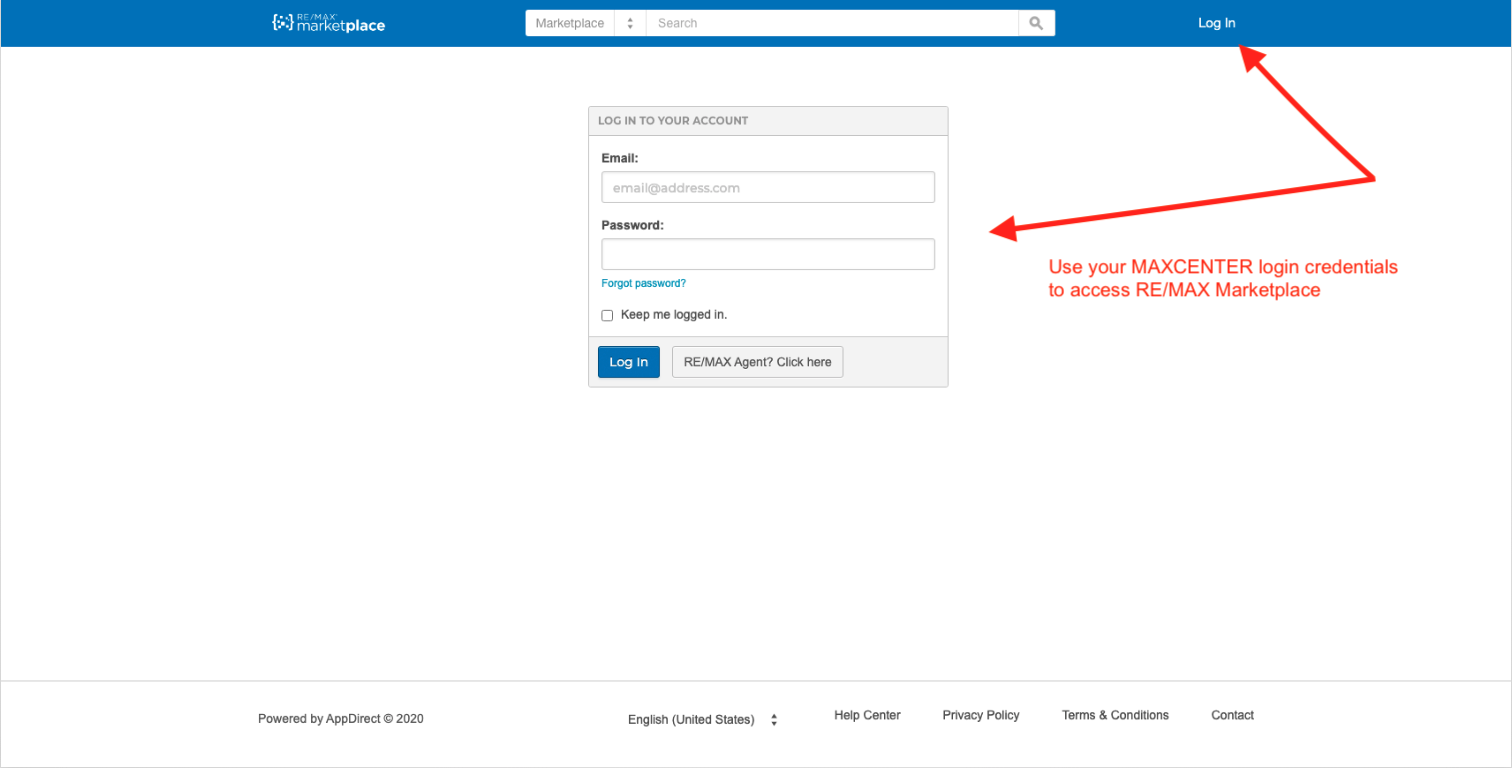Screen dimensions: 1512x768
Task: Open the Terms & Conditions footer link
Action: [x=1115, y=715]
